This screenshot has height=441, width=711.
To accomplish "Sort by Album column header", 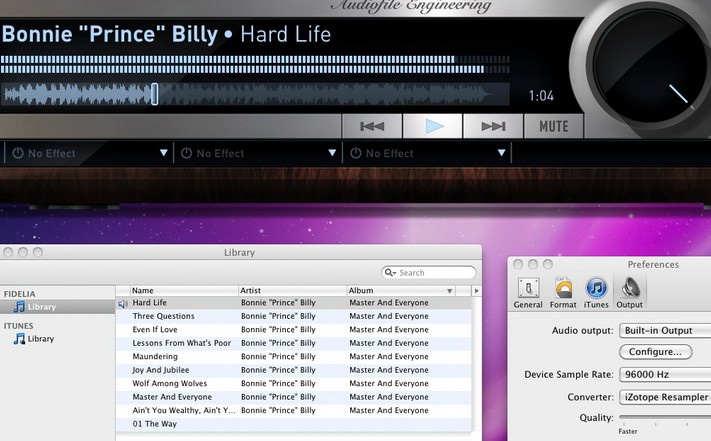I will point(401,291).
